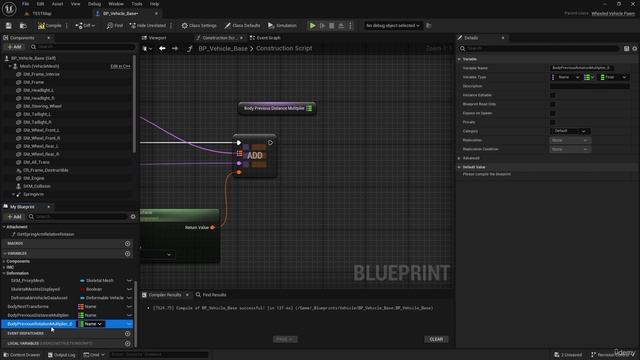
Task: Open the Edit menu
Action: [40, 4]
